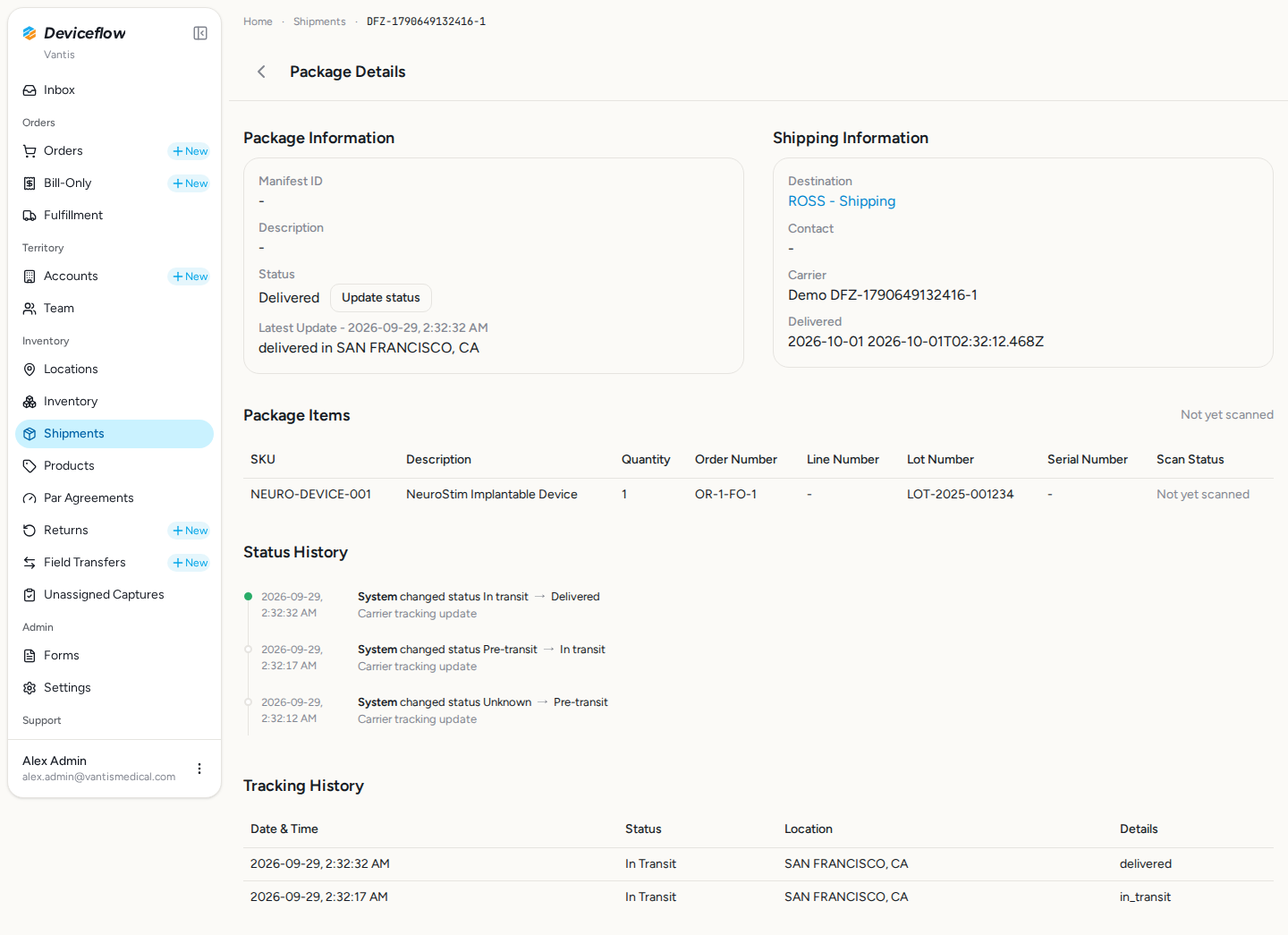This screenshot has width=1288, height=935.
Task: Open Products in the sidebar
Action: click(114, 466)
